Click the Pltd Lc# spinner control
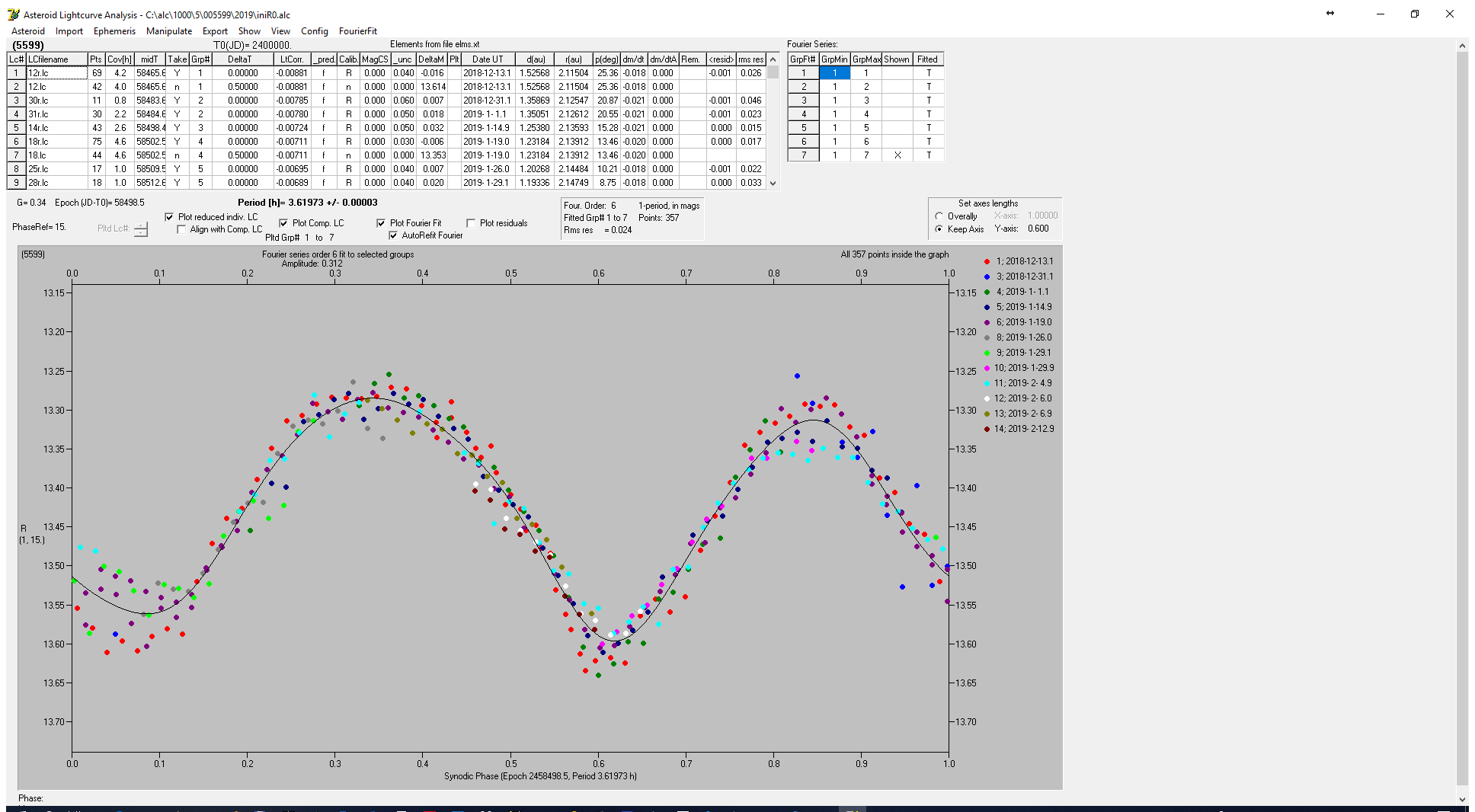This screenshot has height=812, width=1475. (x=141, y=229)
